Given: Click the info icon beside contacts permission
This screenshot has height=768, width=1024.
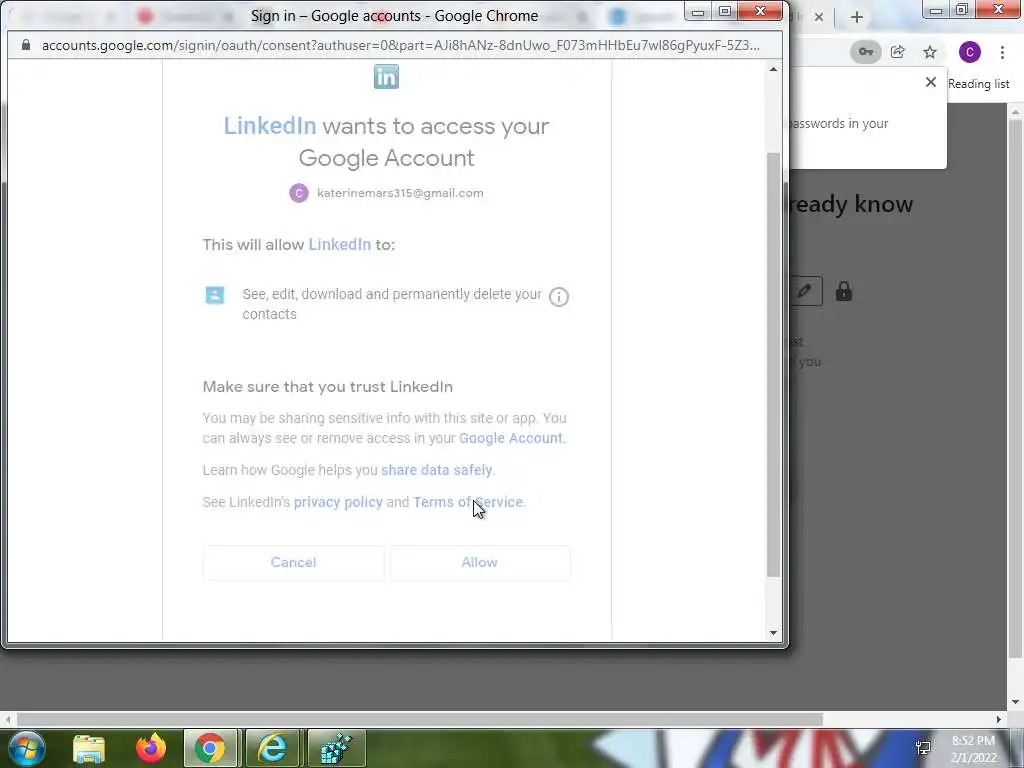Looking at the screenshot, I should pyautogui.click(x=558, y=296).
